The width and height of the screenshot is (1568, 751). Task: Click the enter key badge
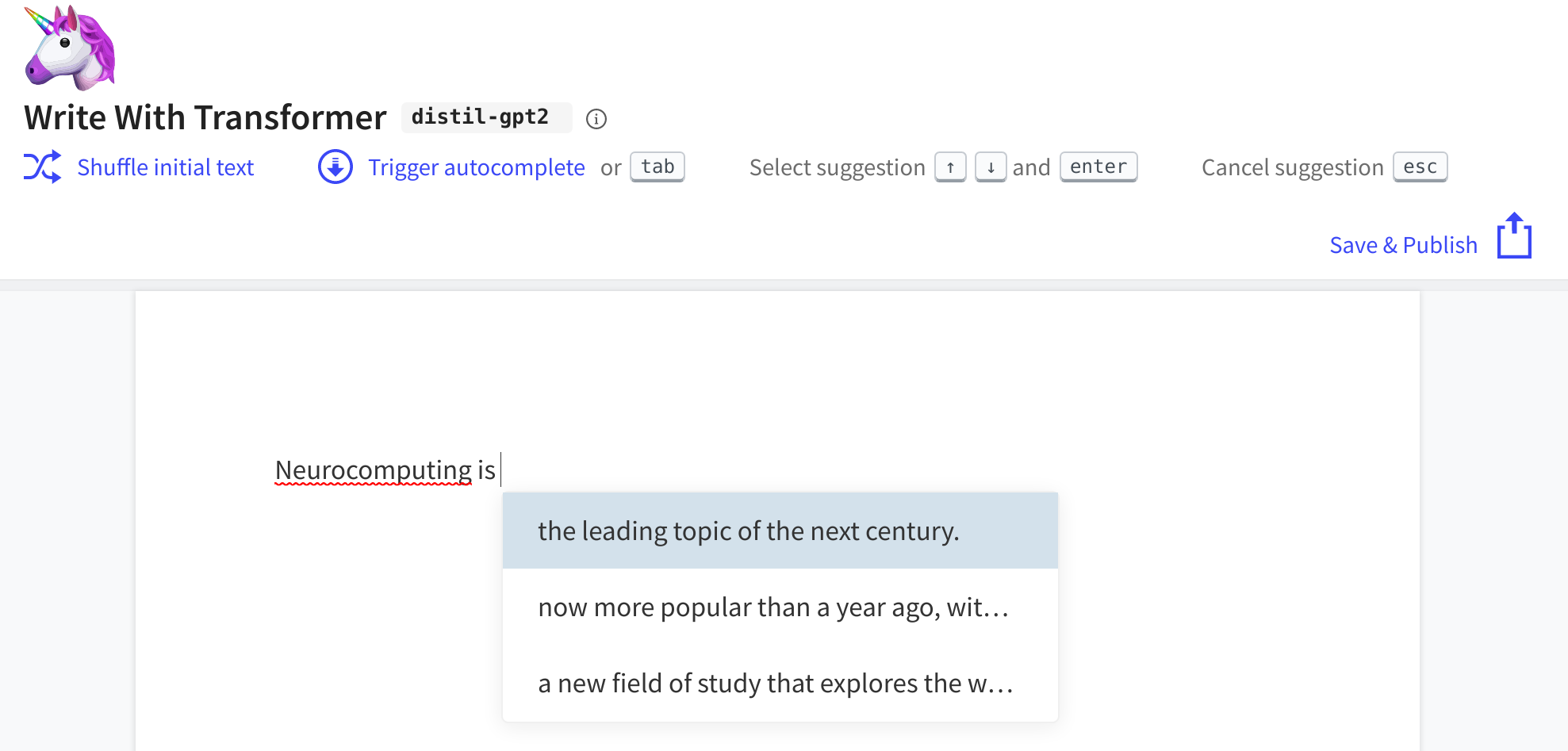click(x=1098, y=167)
